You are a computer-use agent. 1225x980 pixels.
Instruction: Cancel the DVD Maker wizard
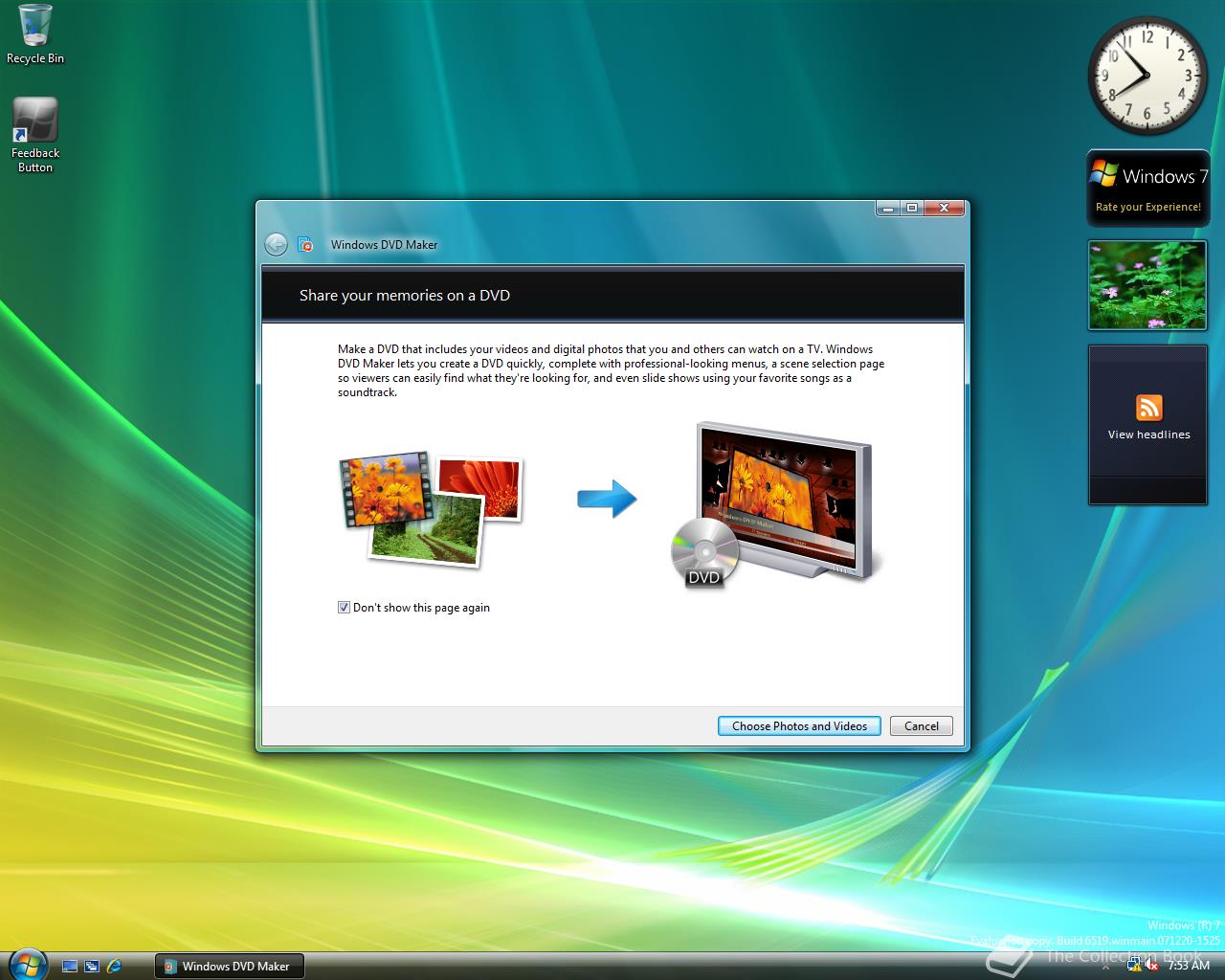coord(922,726)
